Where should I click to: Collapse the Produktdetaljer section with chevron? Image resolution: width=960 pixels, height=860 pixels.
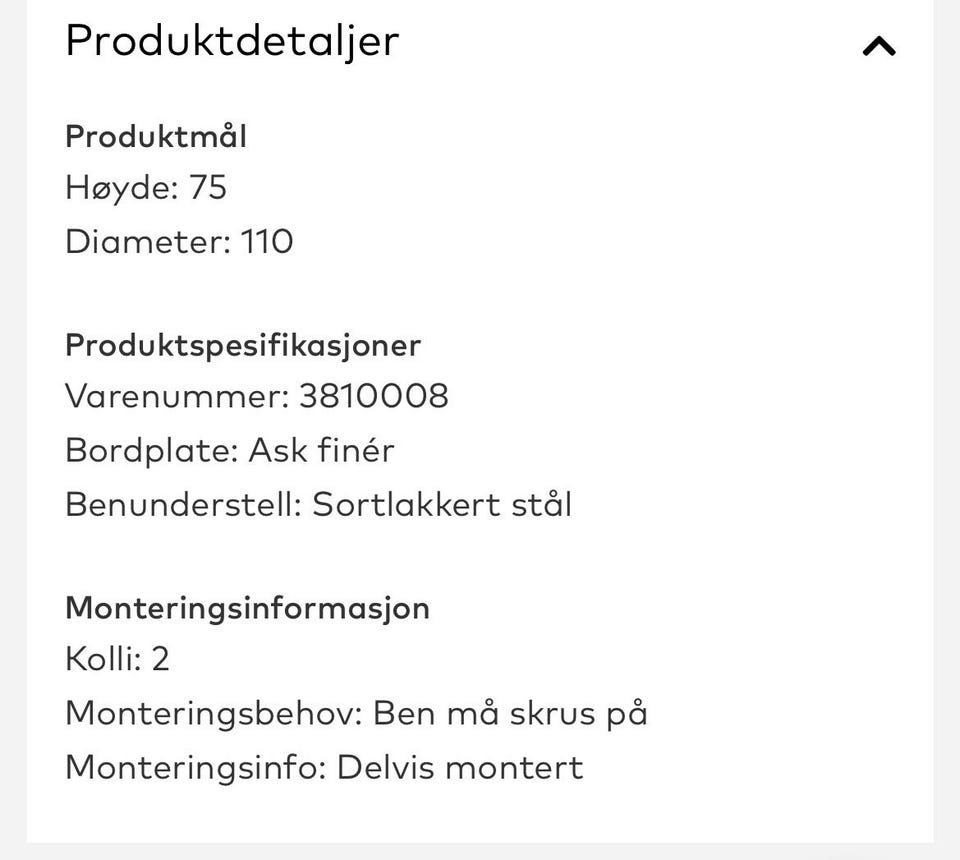pos(879,46)
